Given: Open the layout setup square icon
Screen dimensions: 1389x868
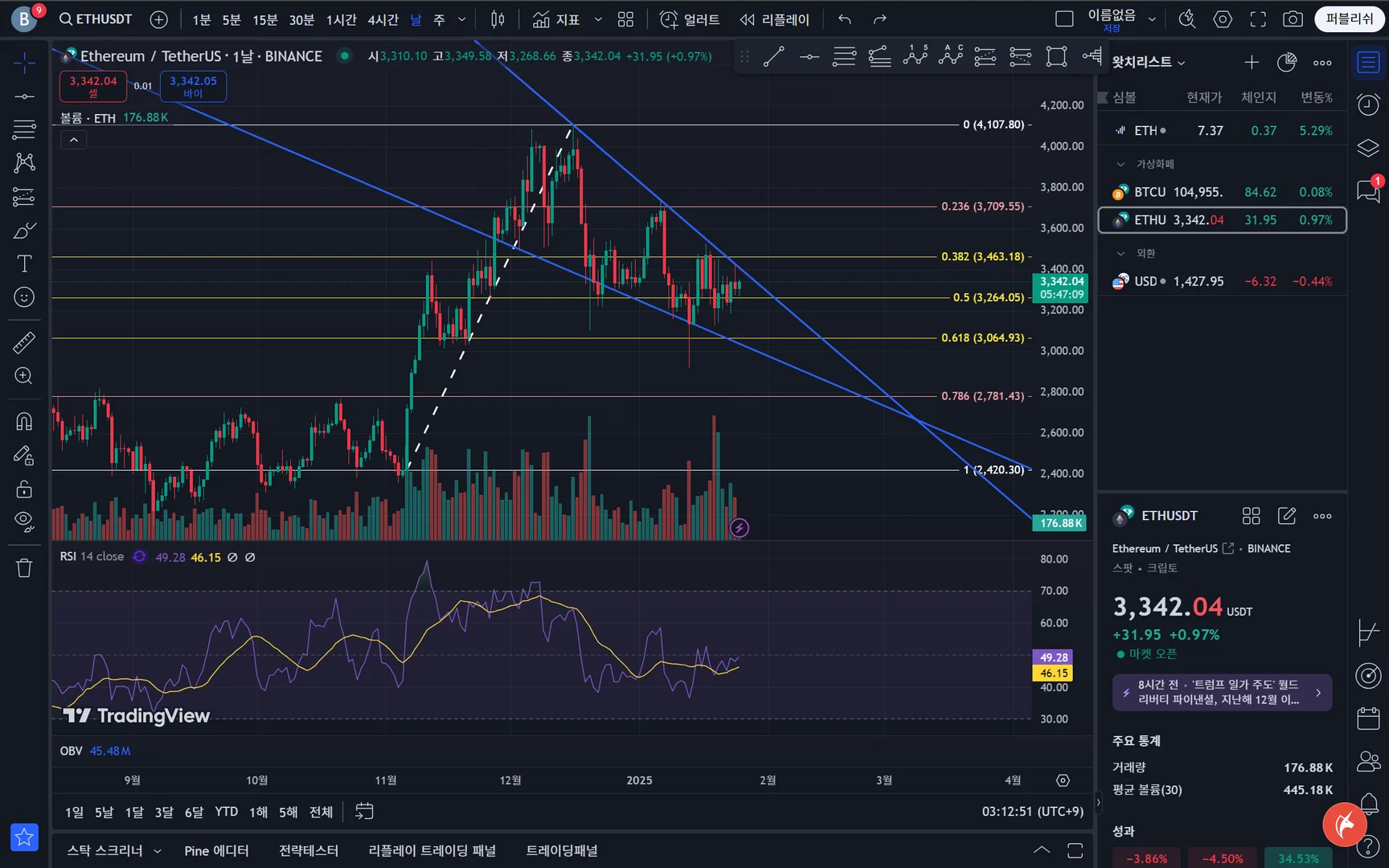Looking at the screenshot, I should 1064,19.
